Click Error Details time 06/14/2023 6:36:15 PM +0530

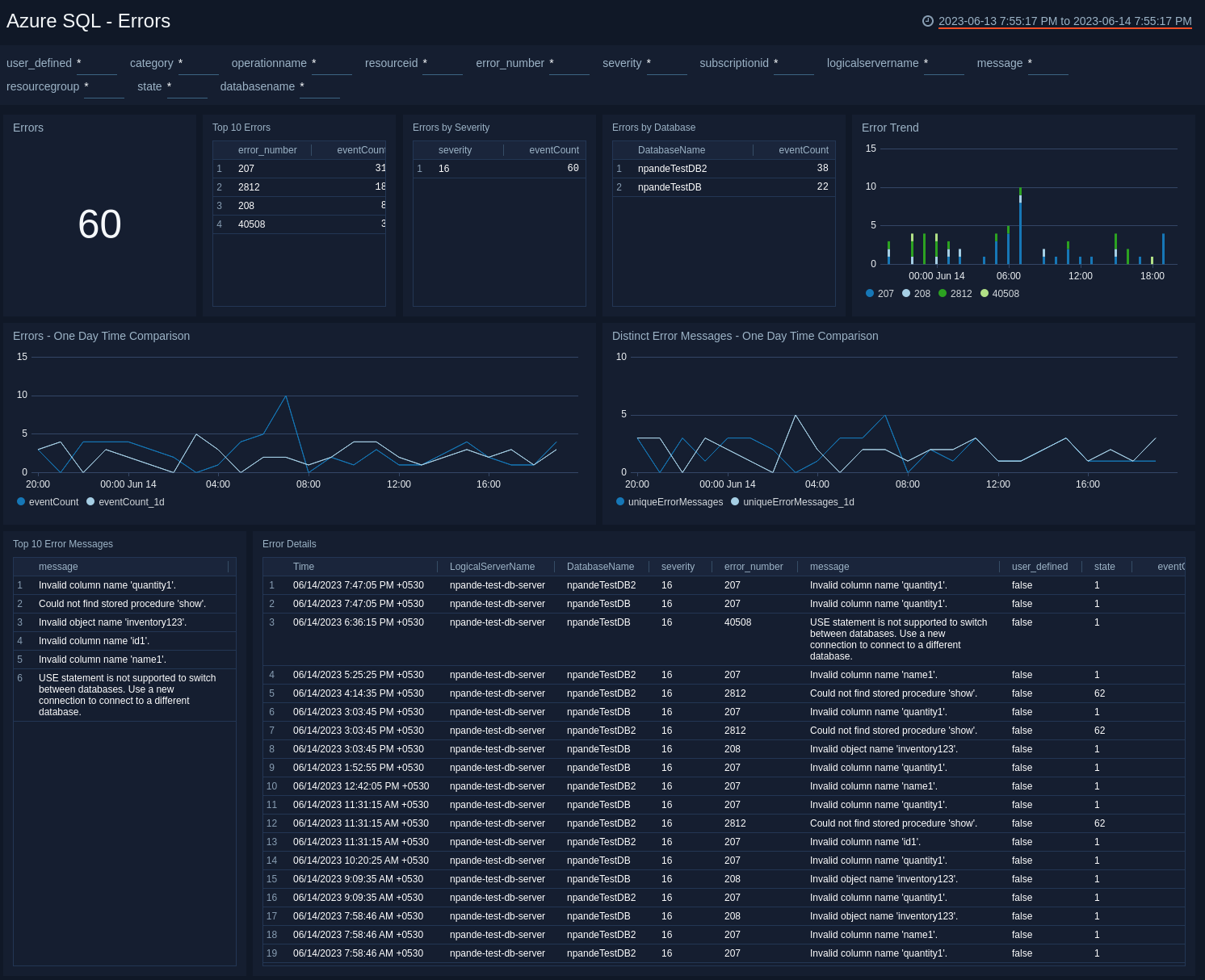(359, 622)
